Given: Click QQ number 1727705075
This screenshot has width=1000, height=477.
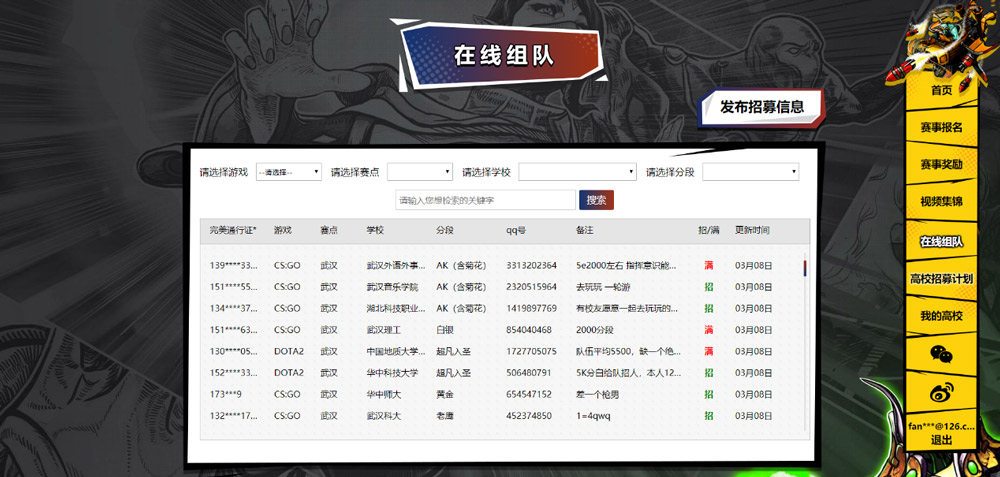Looking at the screenshot, I should (531, 351).
